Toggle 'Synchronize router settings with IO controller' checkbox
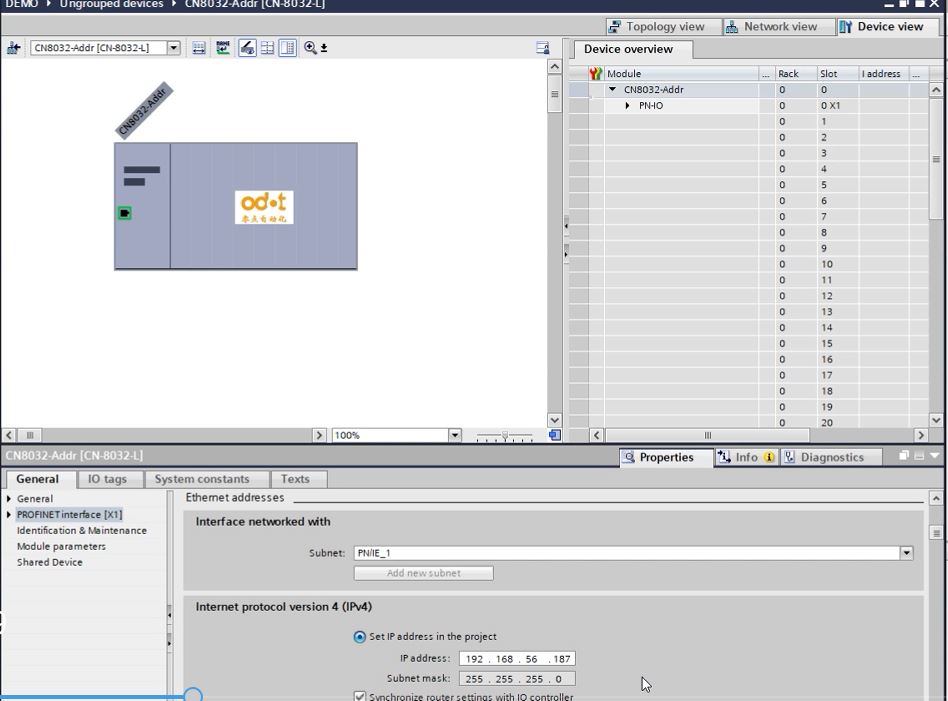Viewport: 948px width, 701px height. coord(360,696)
